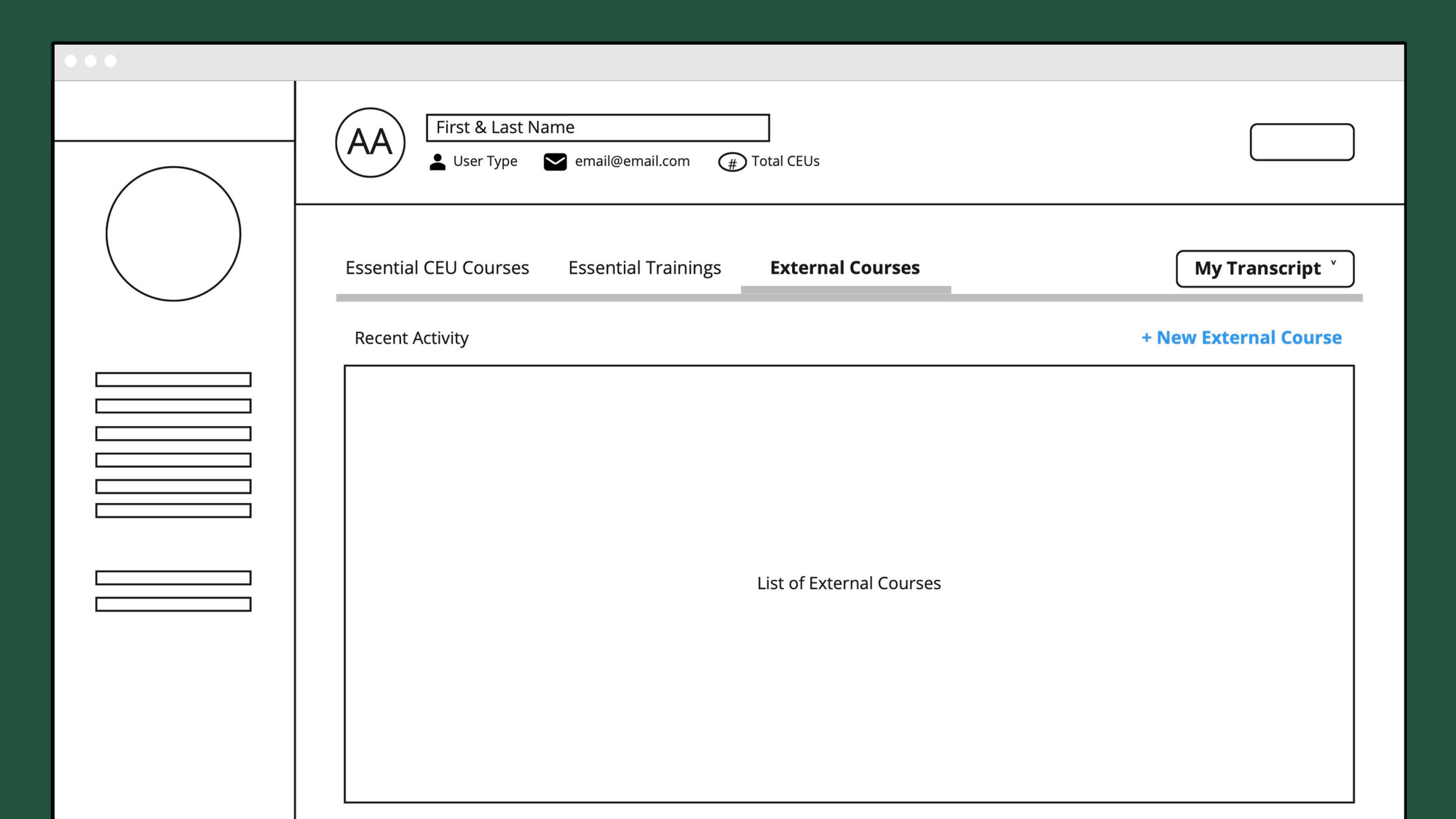
Task: Click the third window control dot
Action: click(110, 61)
